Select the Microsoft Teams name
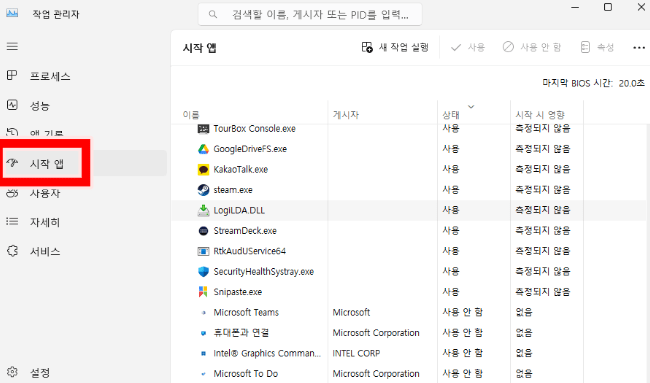The image size is (650, 383). (246, 313)
